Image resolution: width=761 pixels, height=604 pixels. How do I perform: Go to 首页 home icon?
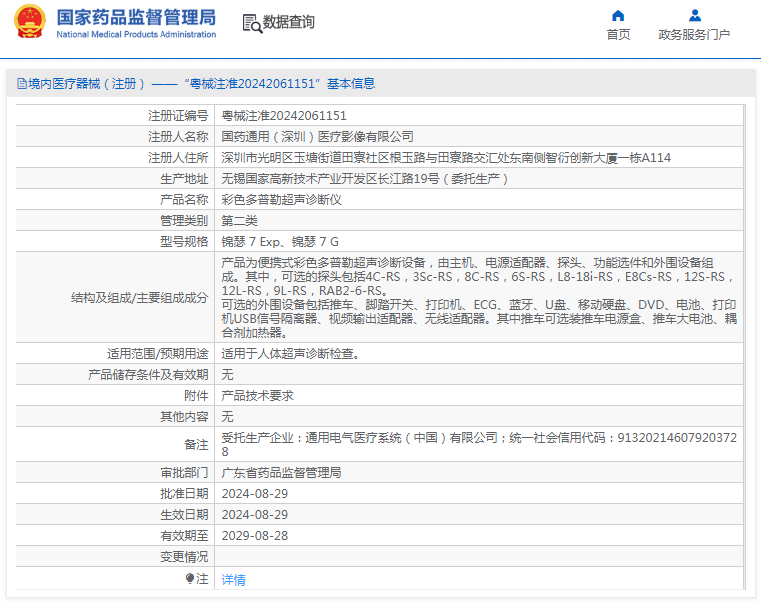click(618, 16)
